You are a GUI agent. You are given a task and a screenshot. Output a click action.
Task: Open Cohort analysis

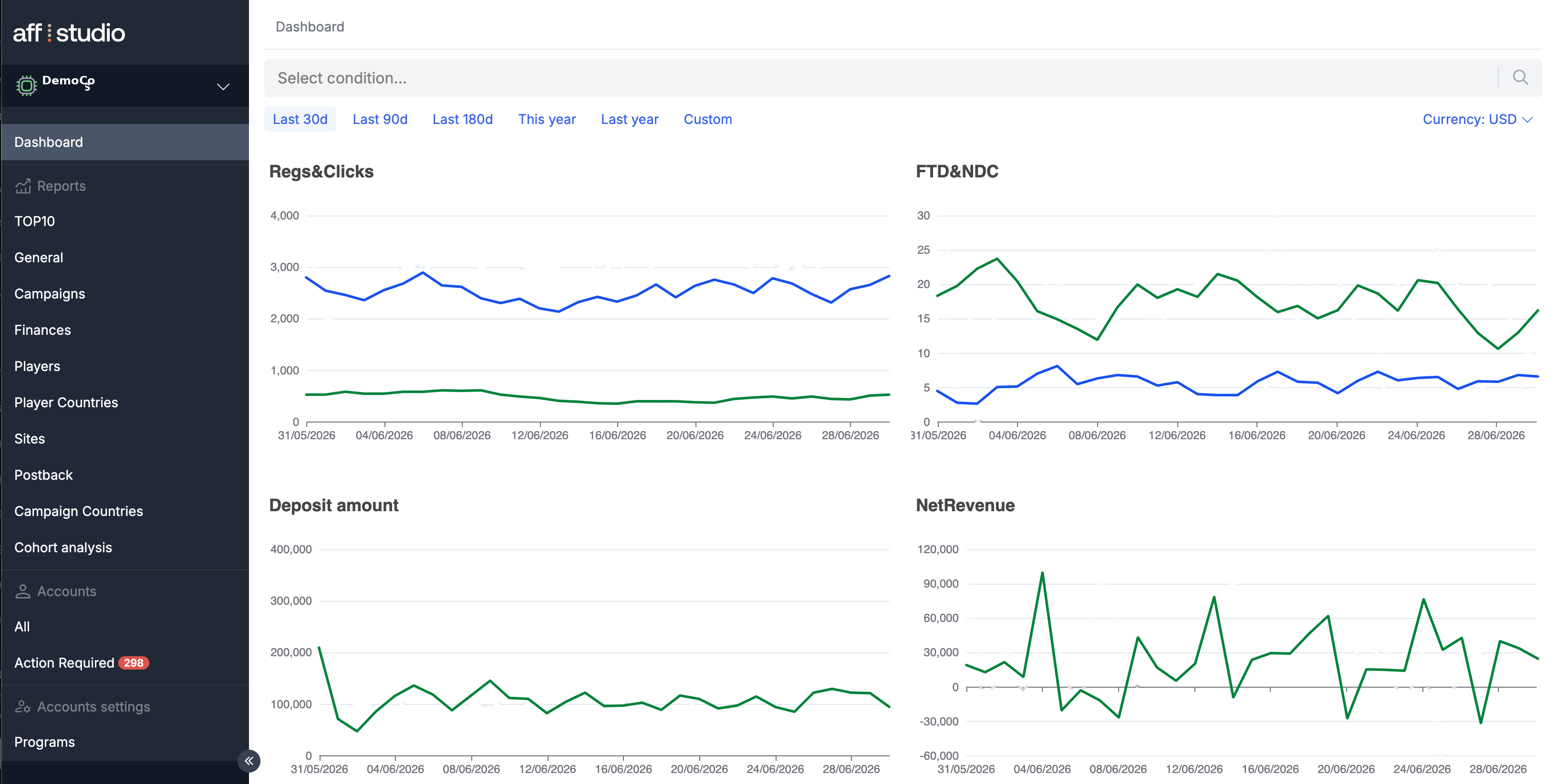tap(63, 547)
